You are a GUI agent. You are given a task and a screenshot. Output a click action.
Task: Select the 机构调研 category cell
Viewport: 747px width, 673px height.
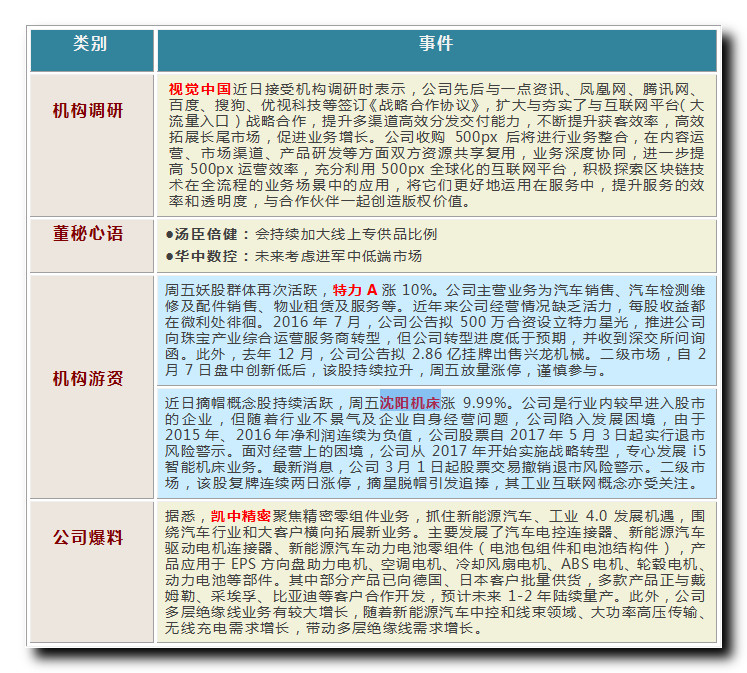tap(91, 145)
